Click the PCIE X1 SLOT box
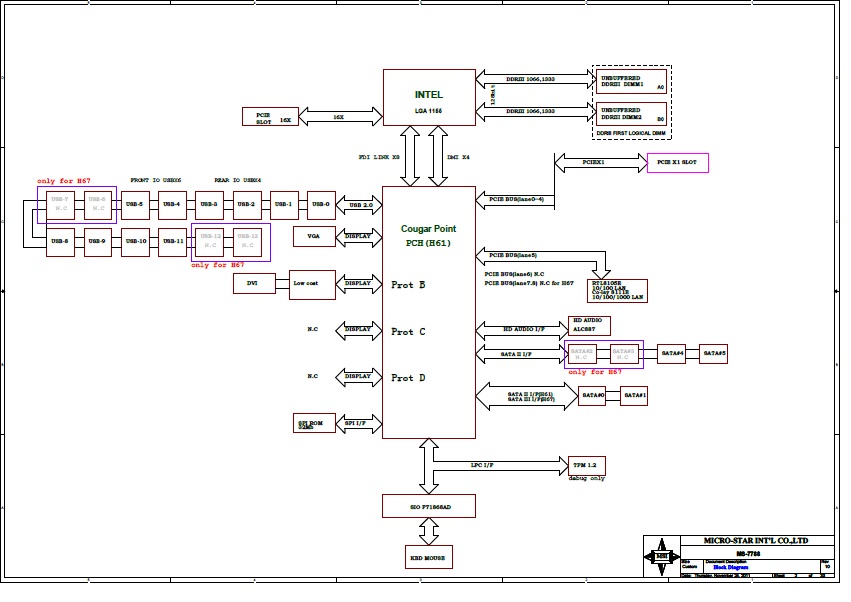Screen dimensions: 851x602 pyautogui.click(x=678, y=162)
